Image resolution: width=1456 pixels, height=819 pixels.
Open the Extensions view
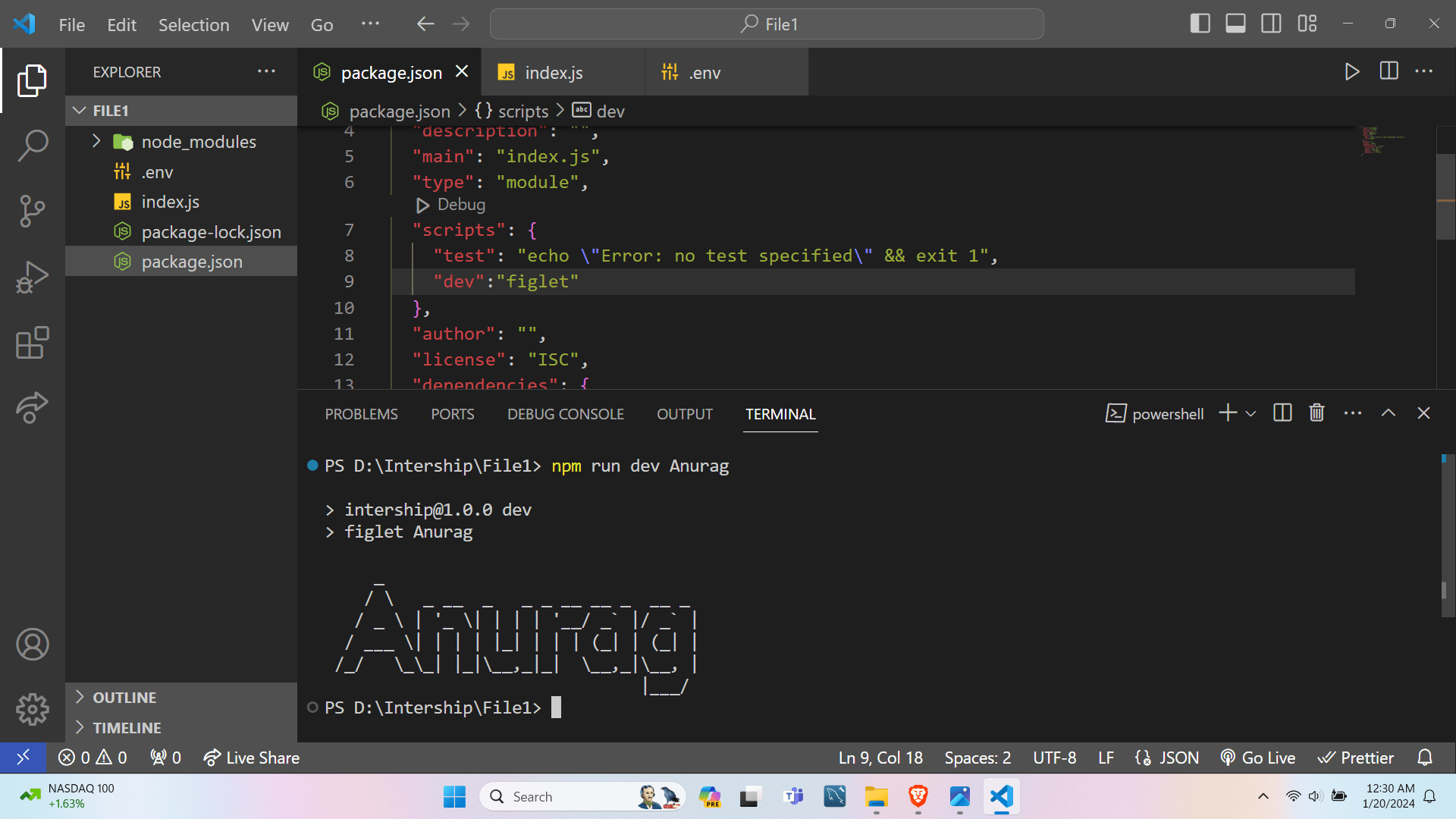[x=33, y=343]
